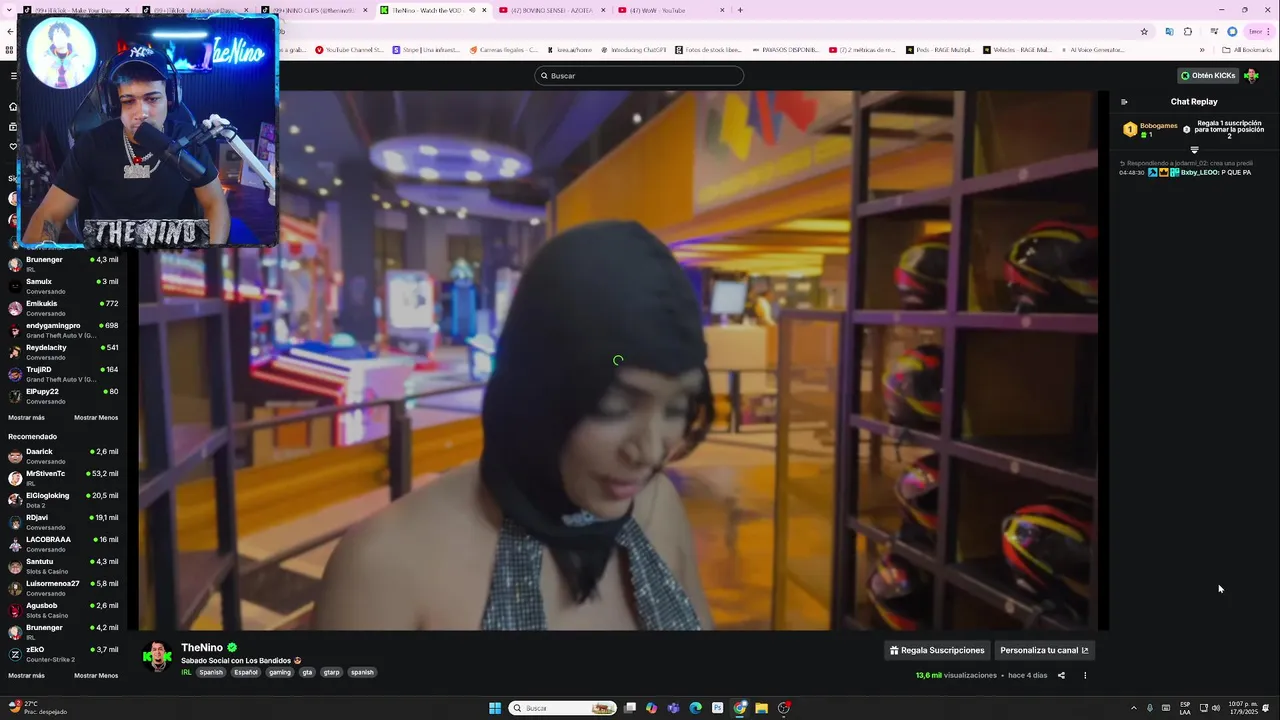
Task: Click the search field labeled Buscar
Action: (639, 76)
